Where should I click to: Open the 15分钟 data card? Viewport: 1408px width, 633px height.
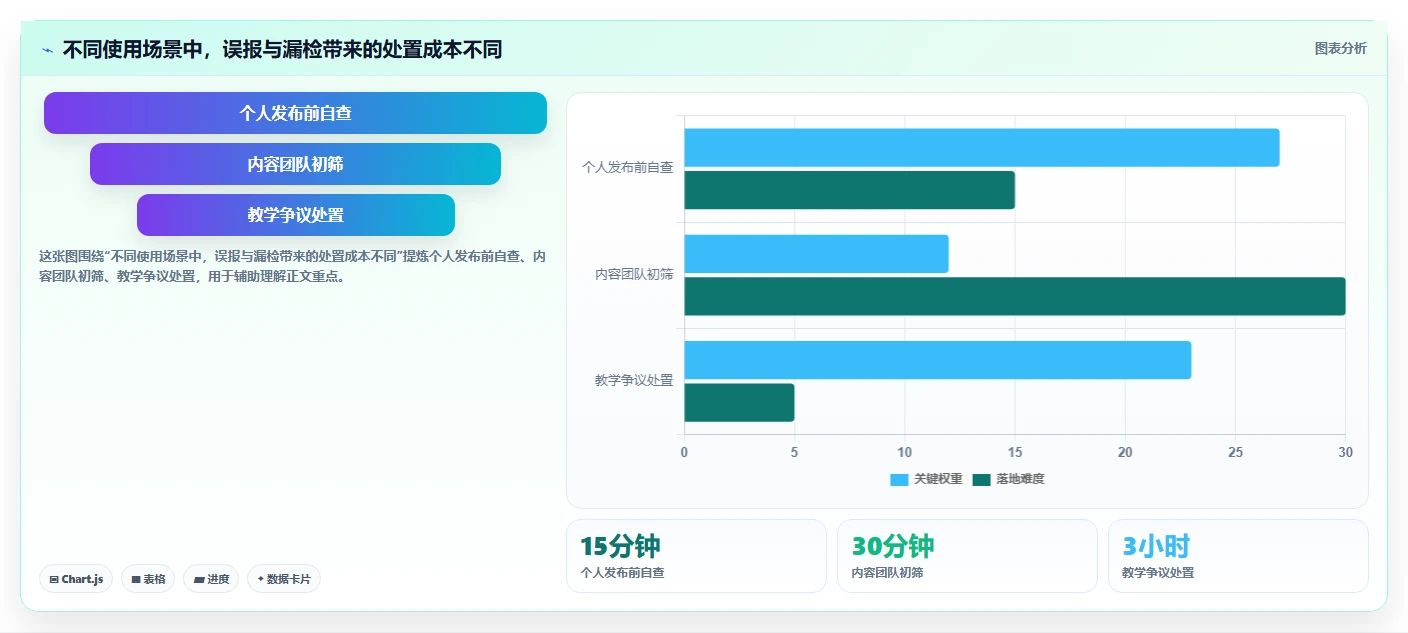tap(696, 556)
